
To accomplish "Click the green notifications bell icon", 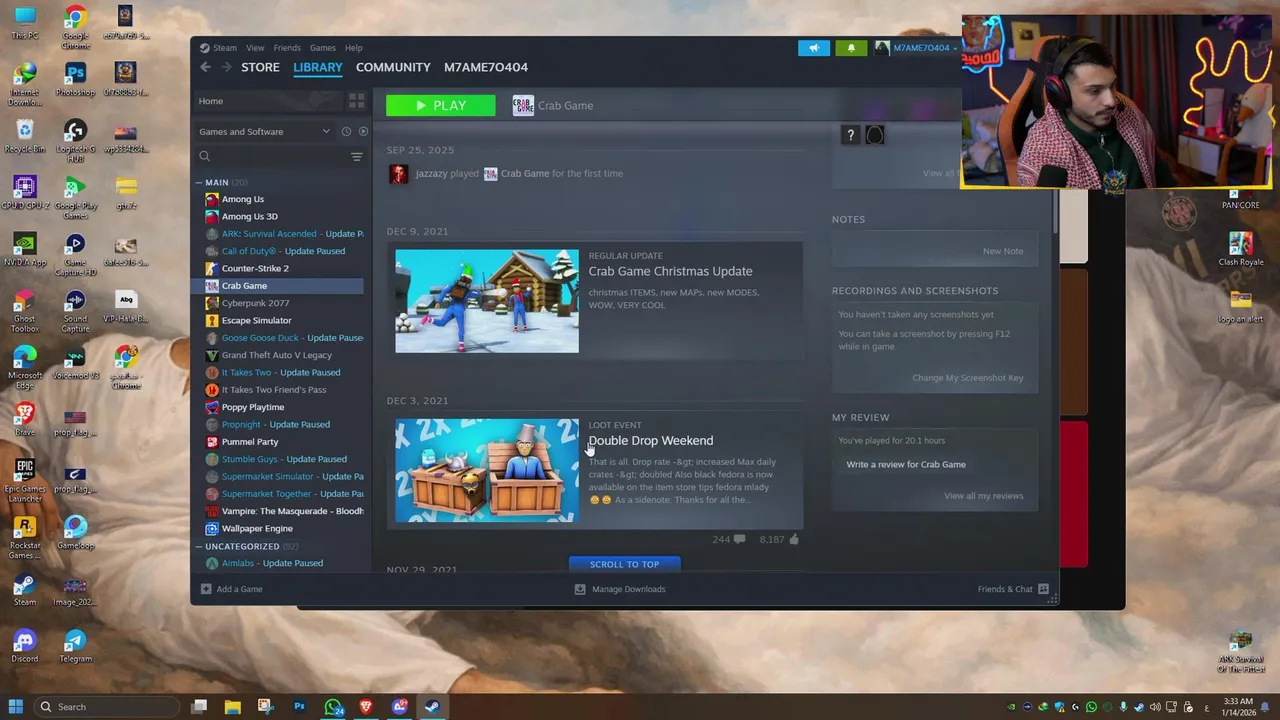I will coord(851,48).
